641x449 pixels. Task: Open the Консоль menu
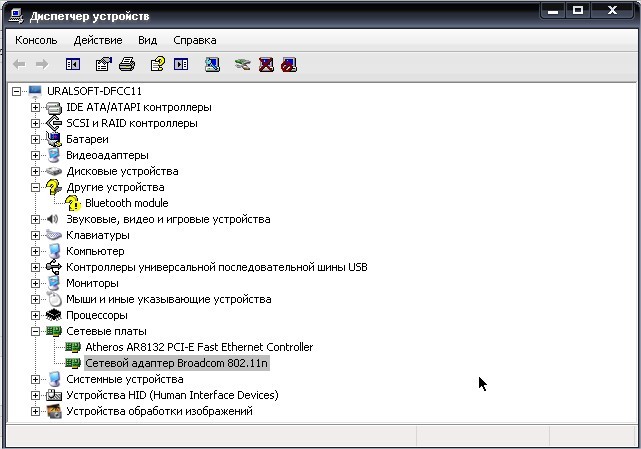tap(36, 40)
